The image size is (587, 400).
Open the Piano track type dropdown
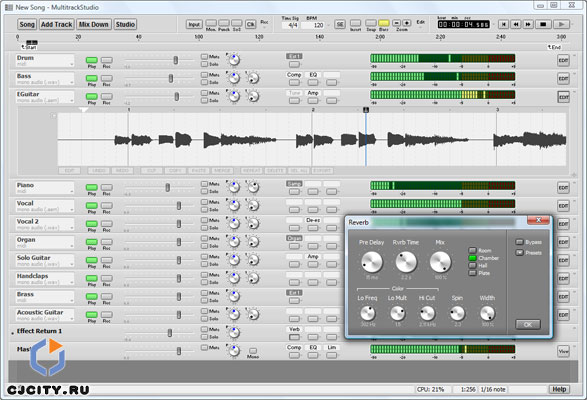71,192
